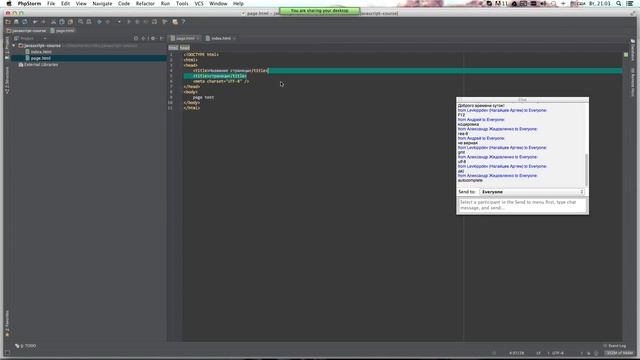Viewport: 640px width, 360px height.
Task: Toggle the Favorites tool window side tab
Action: click(7, 323)
